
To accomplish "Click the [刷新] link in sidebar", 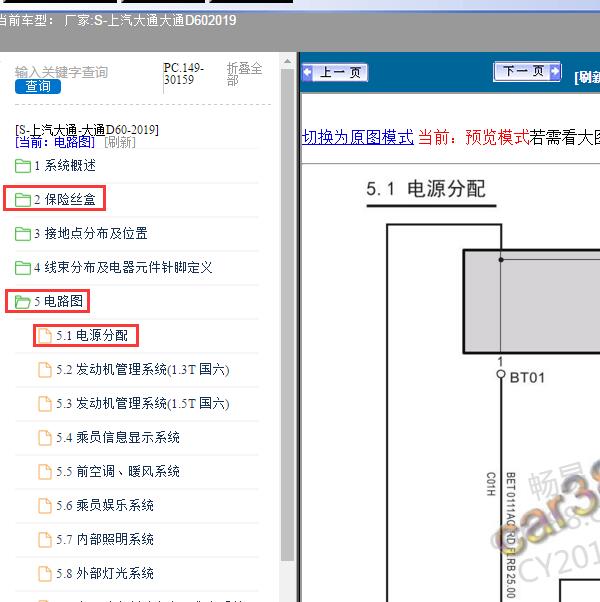I will 120,142.
